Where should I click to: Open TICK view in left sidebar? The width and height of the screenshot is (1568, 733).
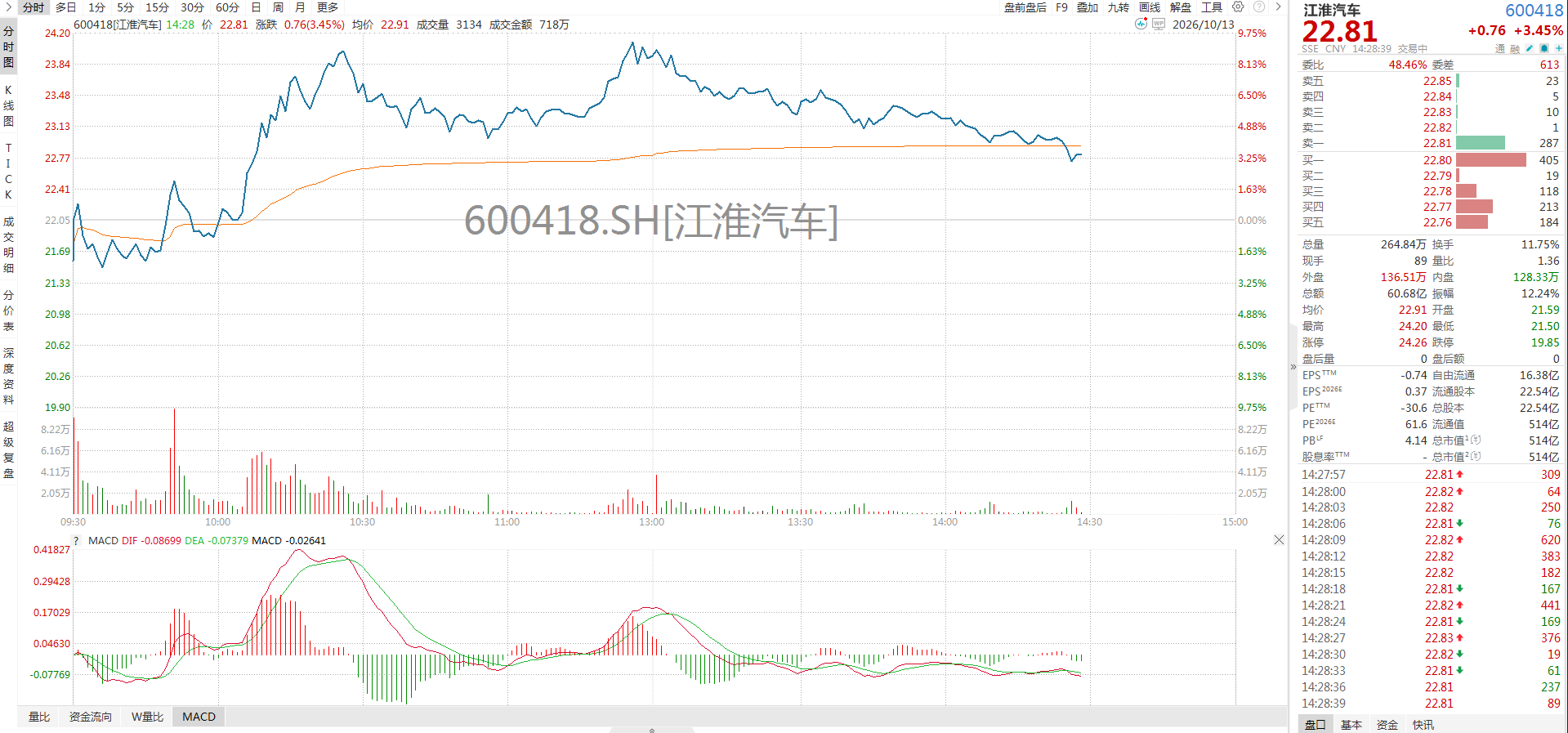(x=8, y=171)
